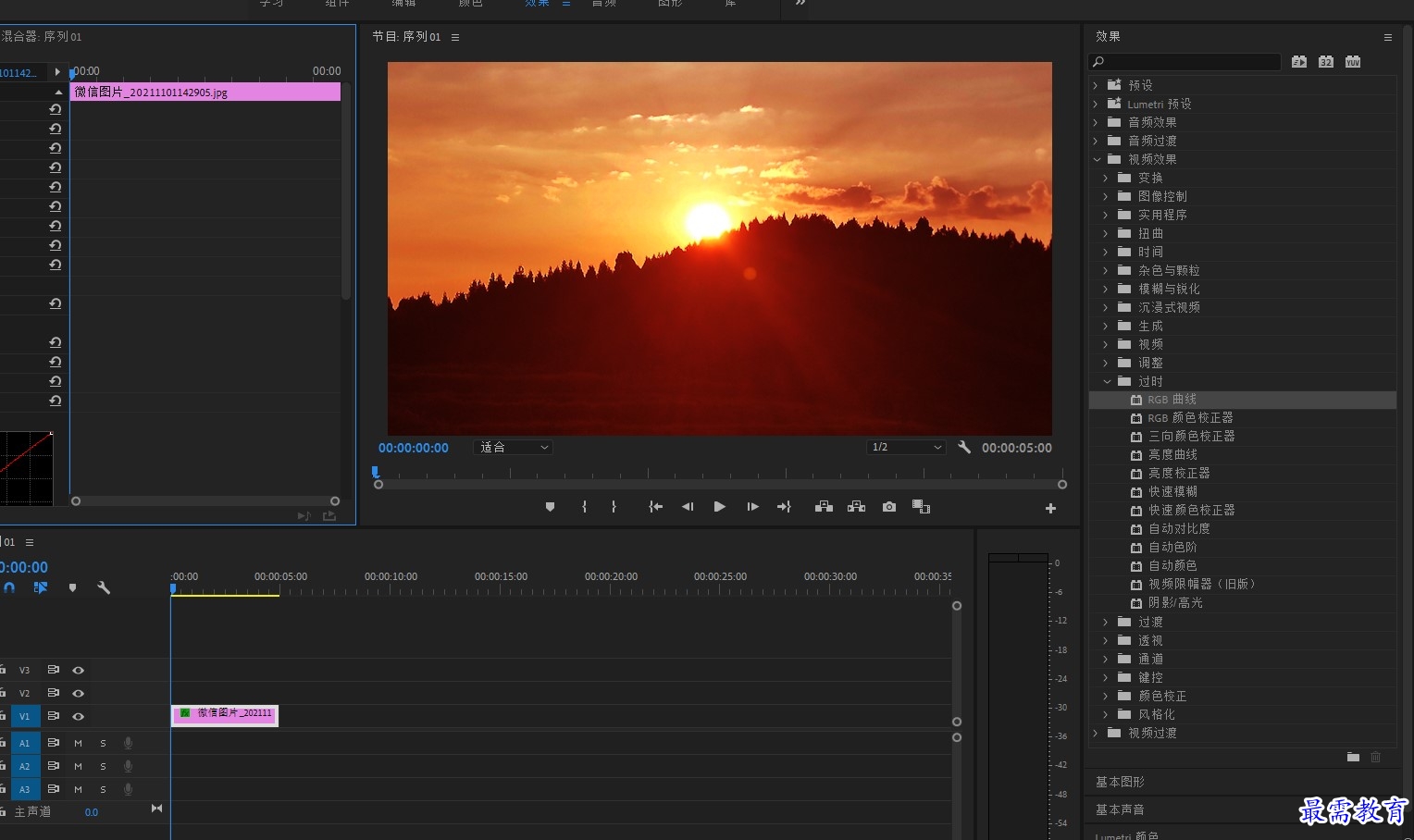The width and height of the screenshot is (1414, 840).
Task: Expand the 颜色校正 folder
Action: [1106, 696]
